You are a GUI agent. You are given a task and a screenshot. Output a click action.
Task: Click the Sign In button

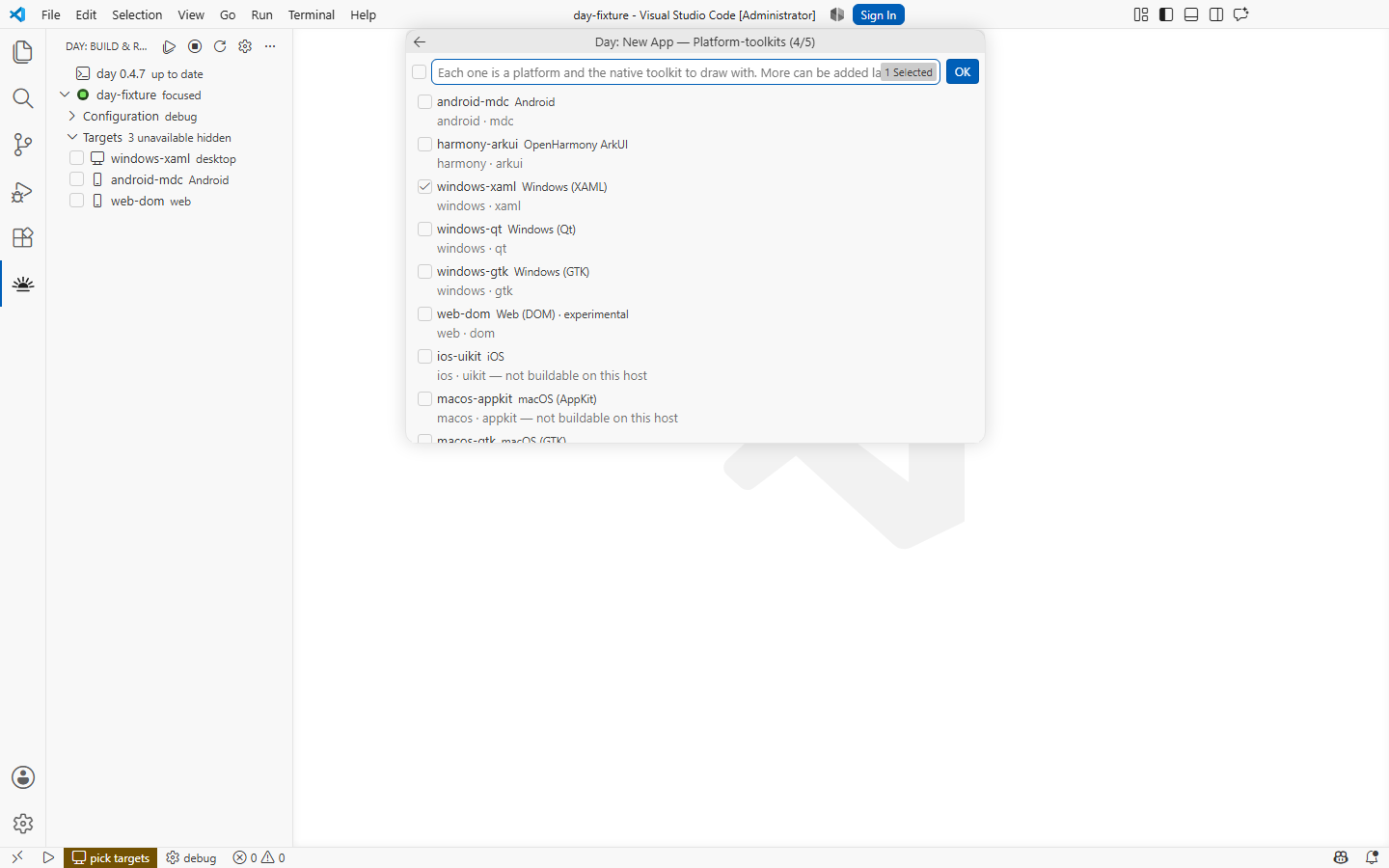point(879,14)
